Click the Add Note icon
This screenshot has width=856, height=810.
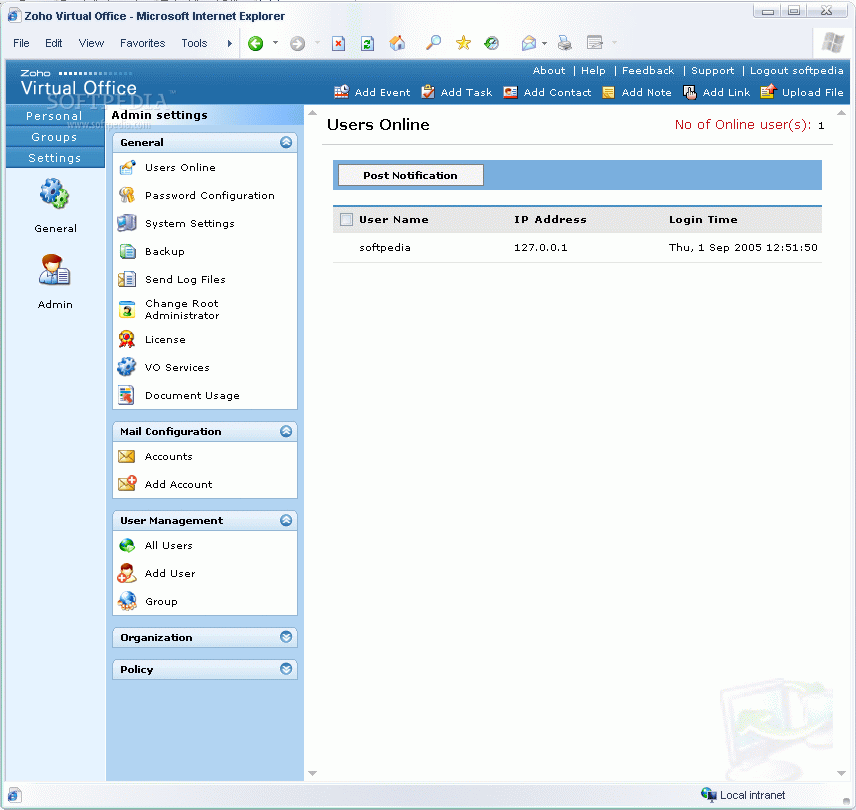608,92
